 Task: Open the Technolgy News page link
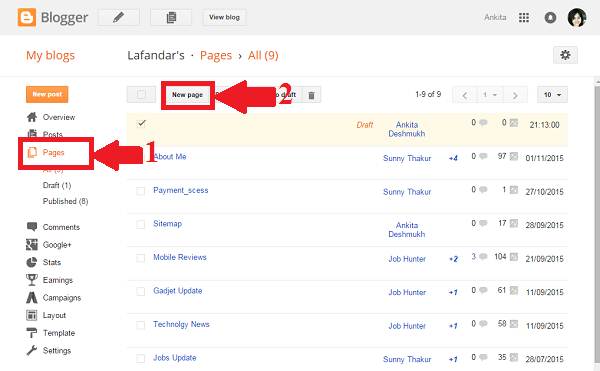[x=181, y=324]
